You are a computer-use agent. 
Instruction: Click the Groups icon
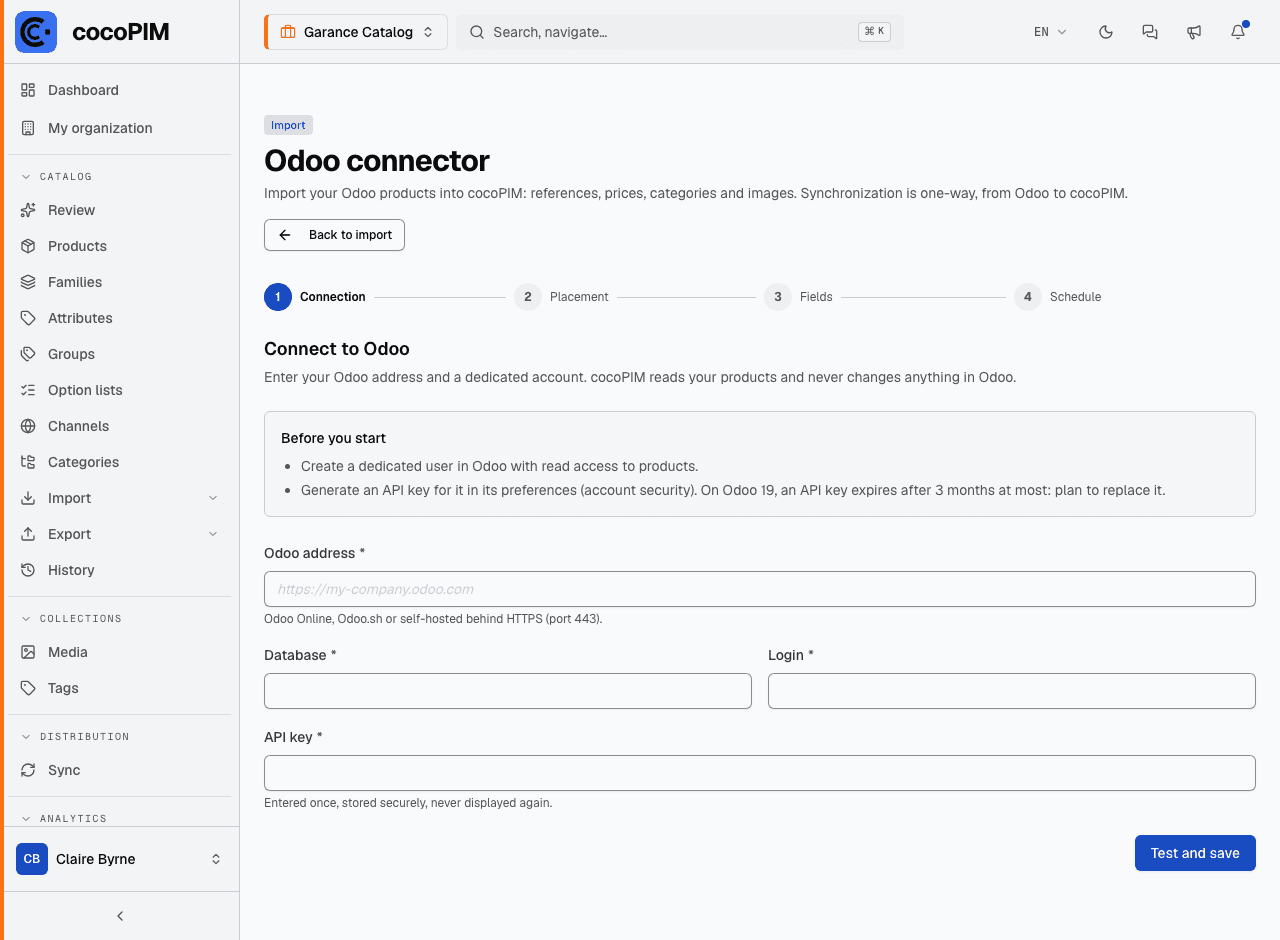pos(28,354)
